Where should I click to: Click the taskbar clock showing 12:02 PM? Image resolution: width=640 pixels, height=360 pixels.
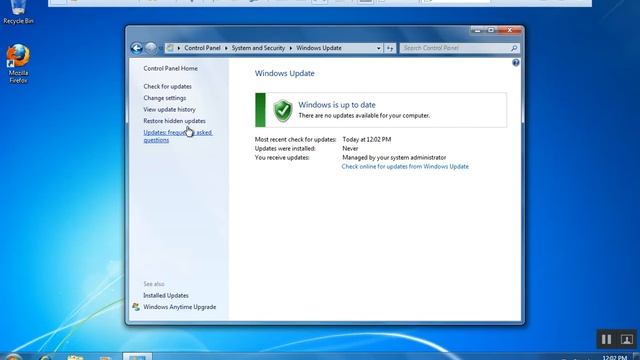pos(614,357)
